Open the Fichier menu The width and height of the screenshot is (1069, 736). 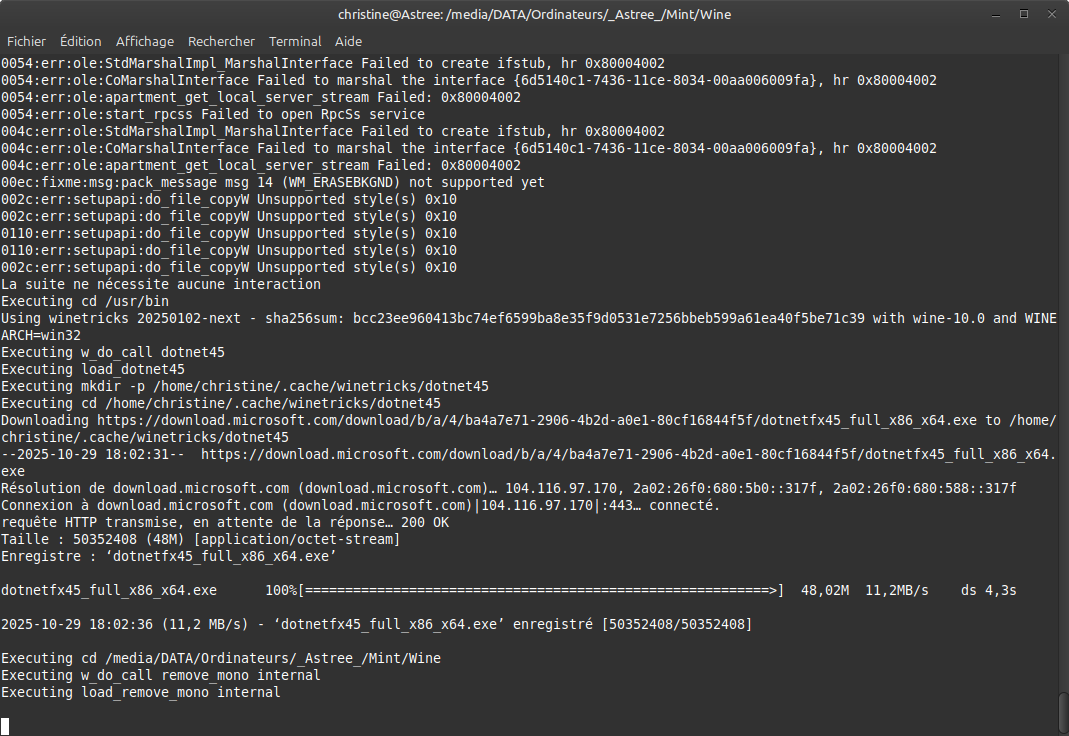tap(26, 41)
